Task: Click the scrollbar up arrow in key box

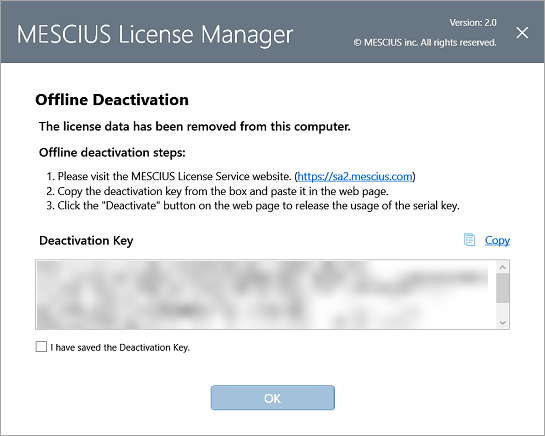Action: tap(503, 267)
